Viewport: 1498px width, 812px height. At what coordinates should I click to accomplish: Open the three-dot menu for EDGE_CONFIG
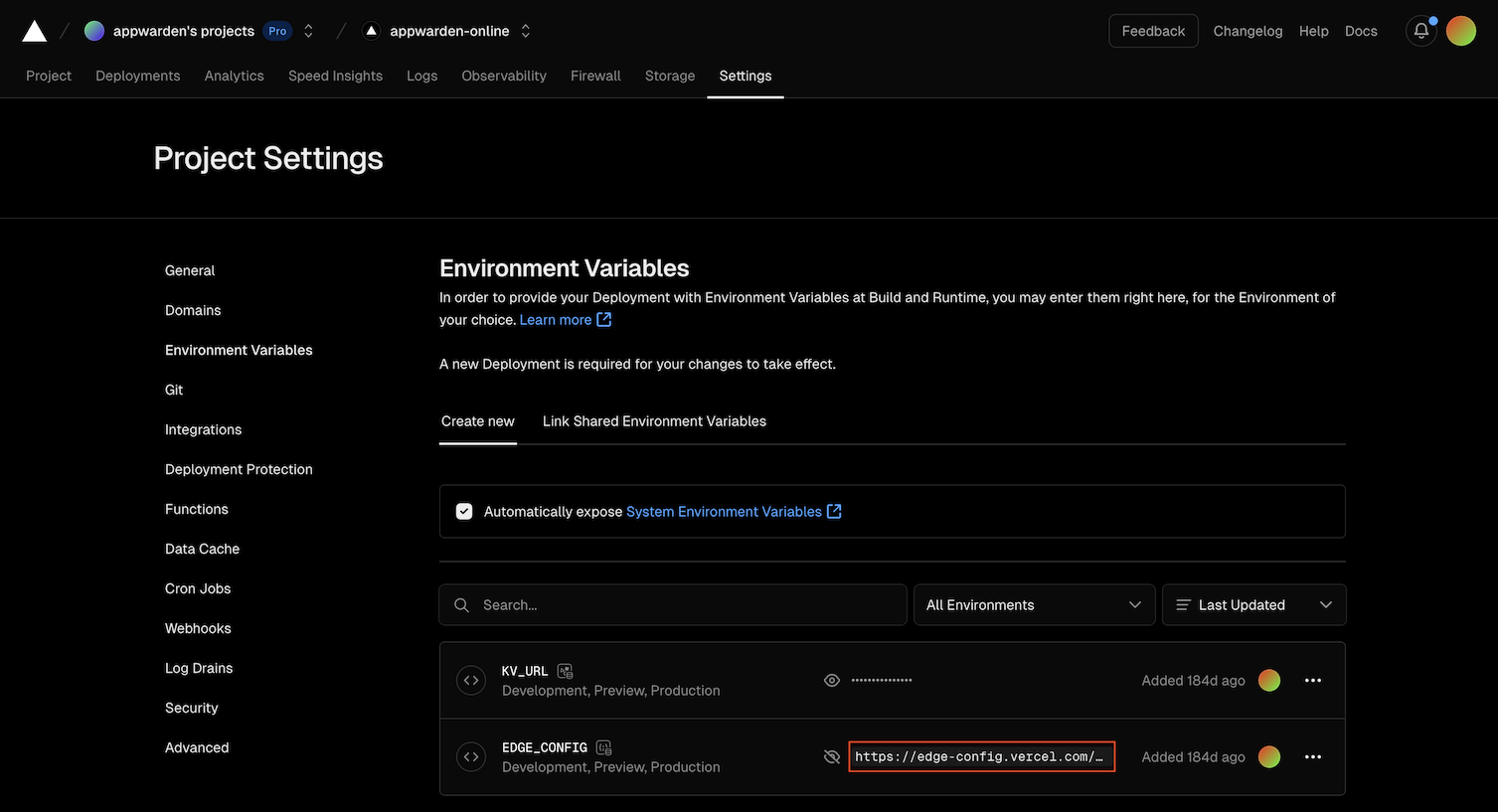click(x=1312, y=756)
